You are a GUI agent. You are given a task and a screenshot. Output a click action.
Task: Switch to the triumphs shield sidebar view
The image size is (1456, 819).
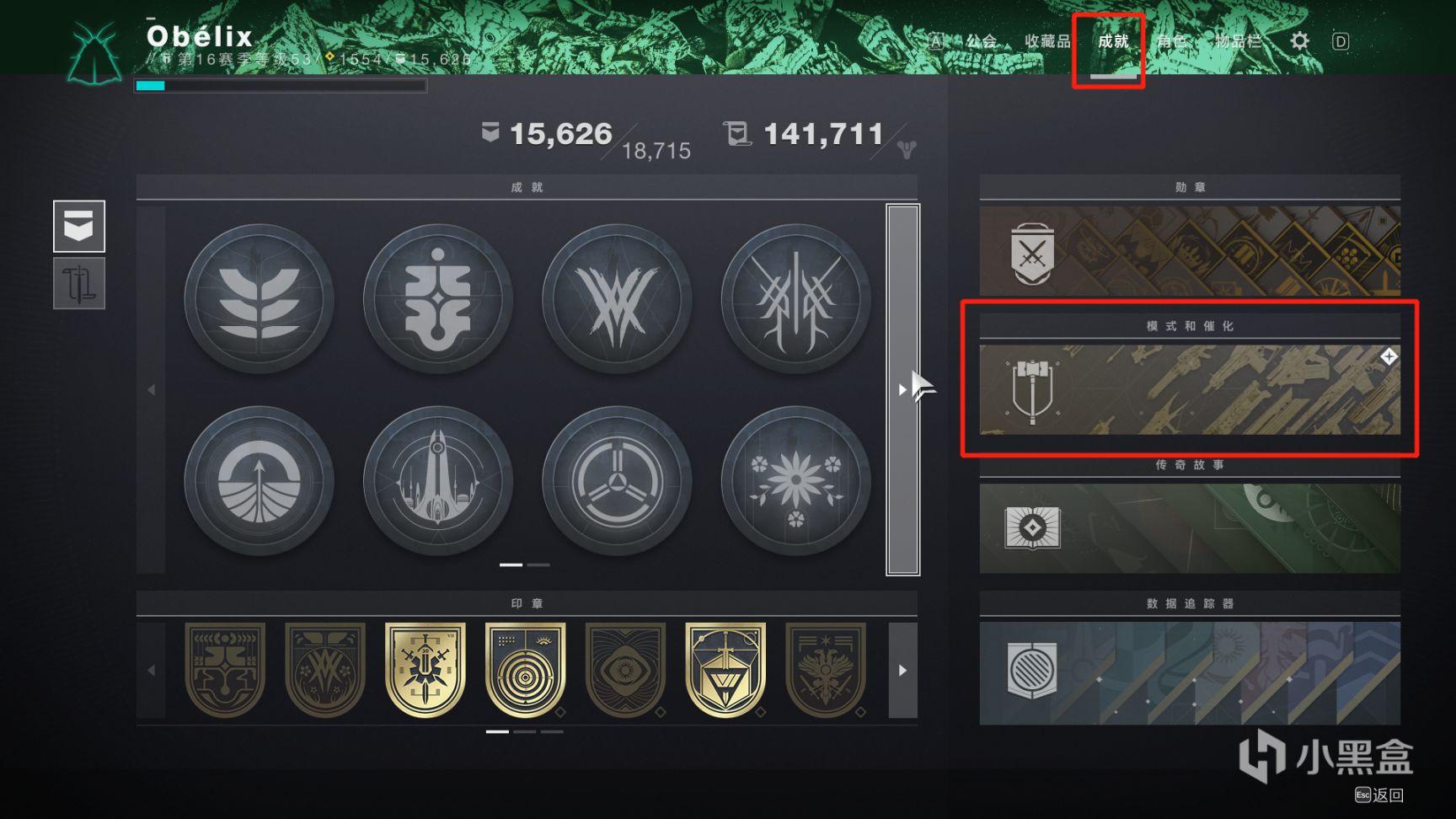tap(79, 226)
